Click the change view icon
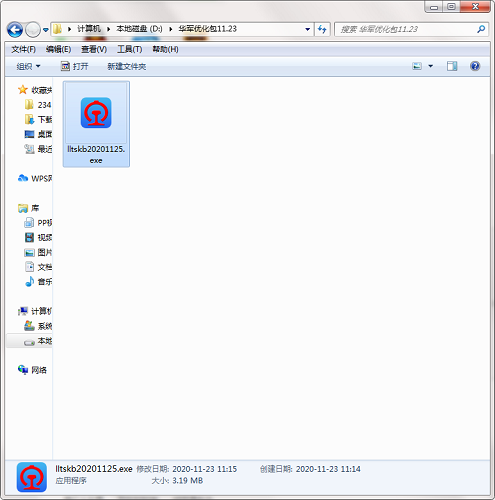This screenshot has width=495, height=500. (417, 66)
